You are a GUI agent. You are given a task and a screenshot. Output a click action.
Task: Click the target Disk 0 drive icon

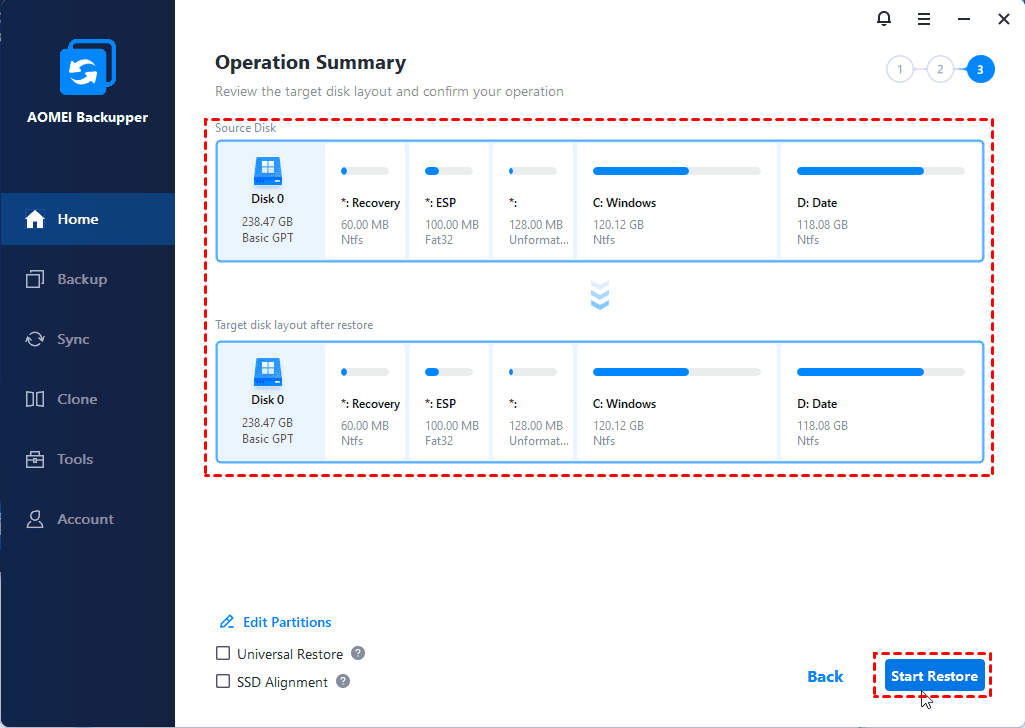pyautogui.click(x=267, y=373)
